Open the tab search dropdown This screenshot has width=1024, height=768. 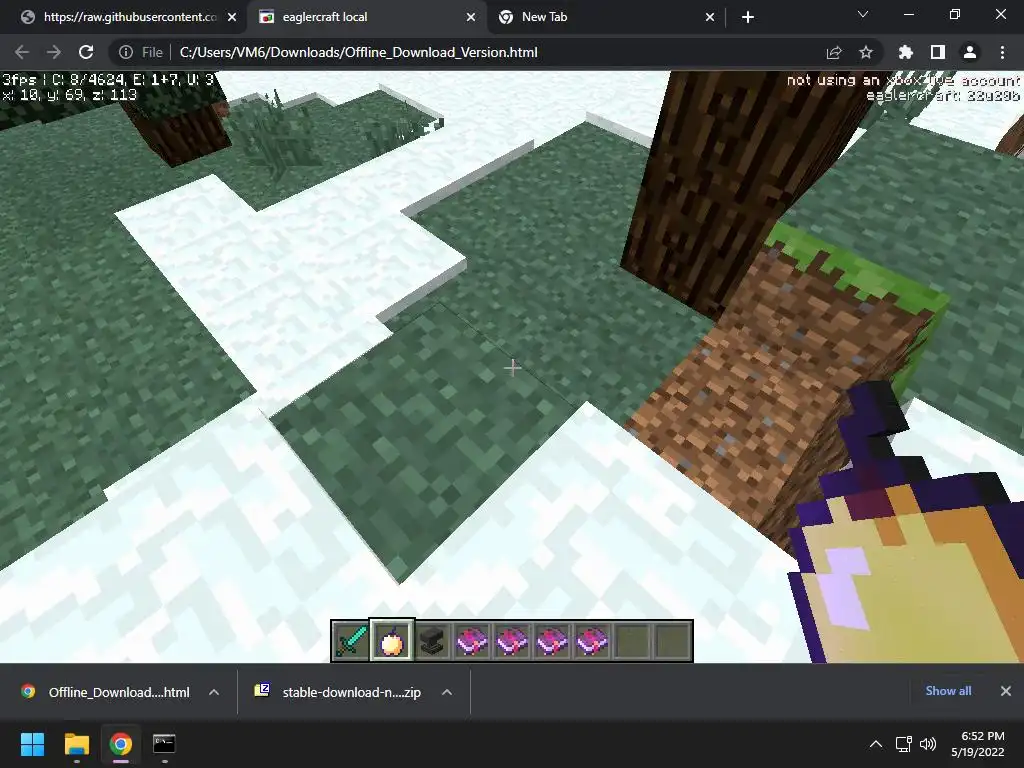click(863, 14)
